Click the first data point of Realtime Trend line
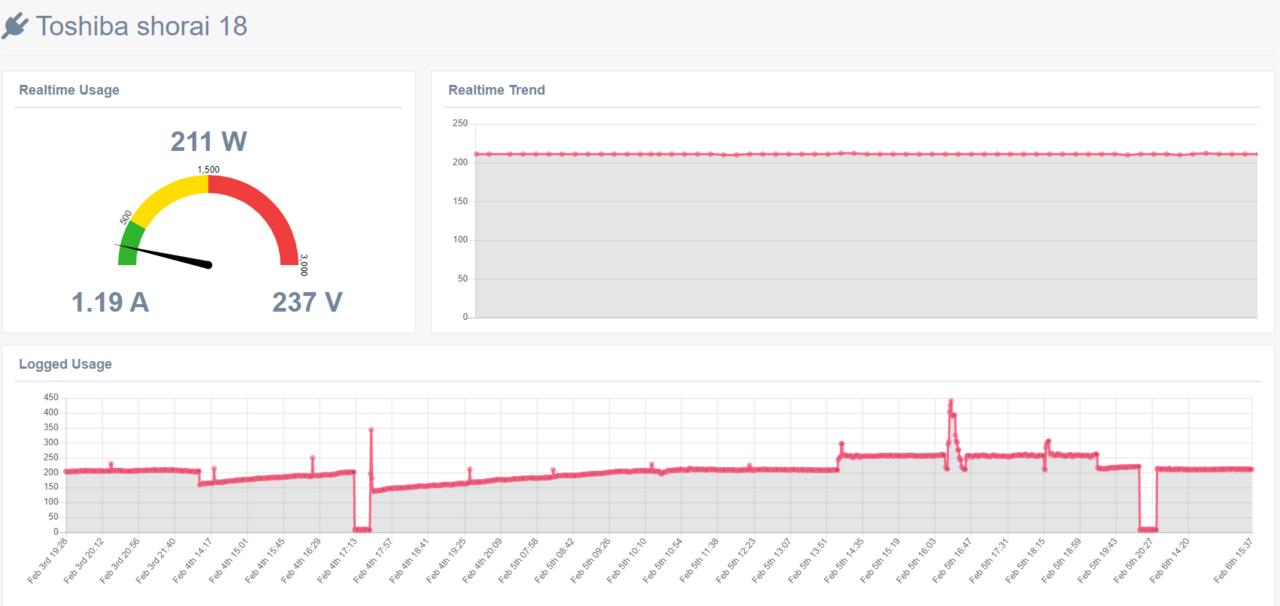Viewport: 1280px width, 606px height. coord(476,154)
